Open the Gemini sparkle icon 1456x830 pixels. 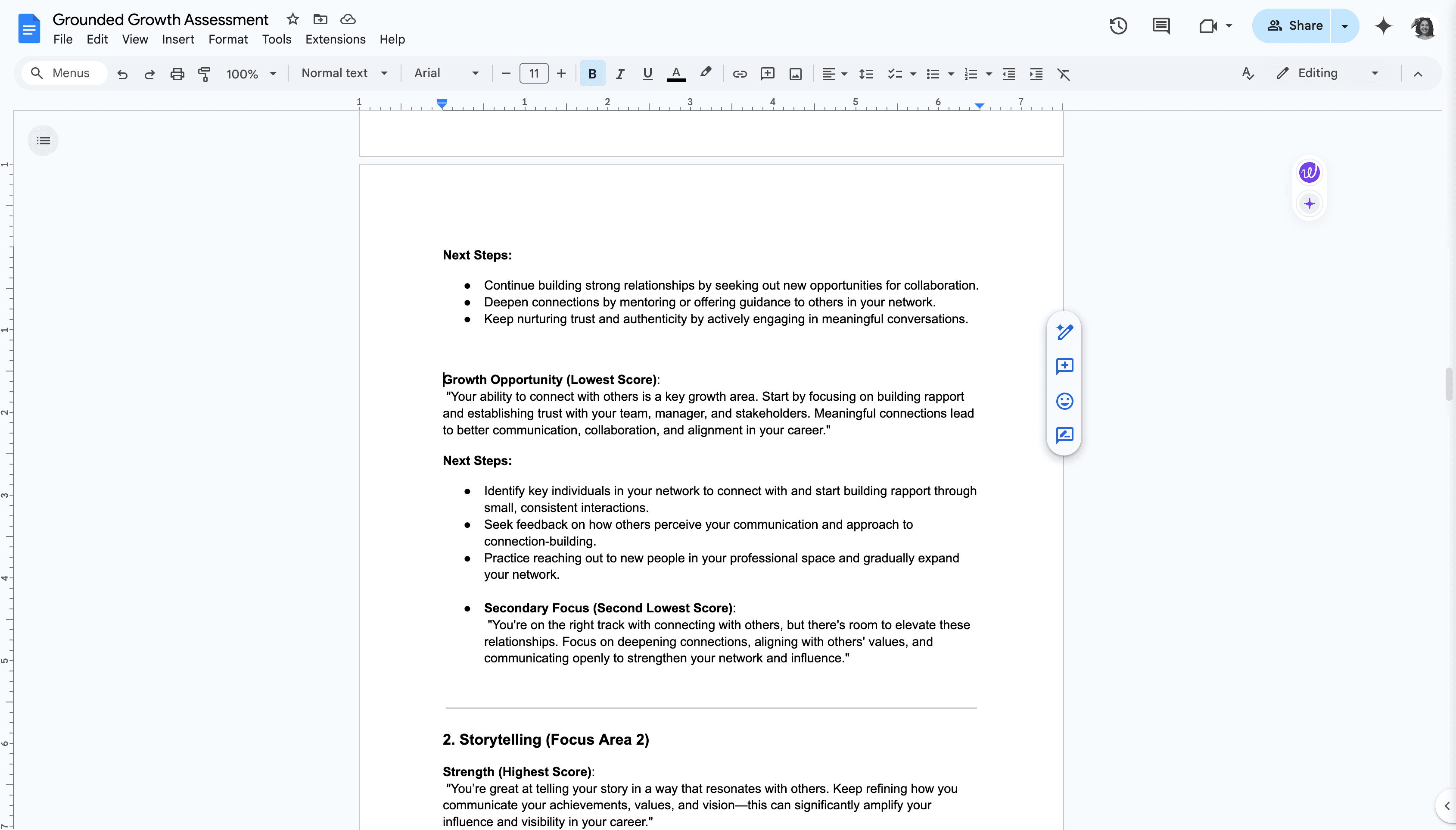pyautogui.click(x=1383, y=26)
